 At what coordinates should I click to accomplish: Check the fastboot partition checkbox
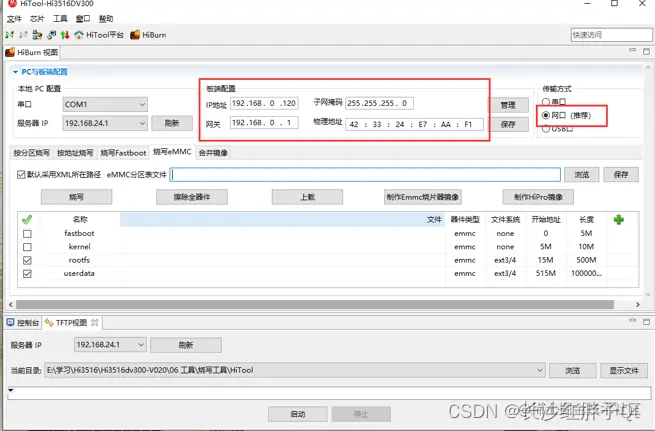tap(27, 234)
